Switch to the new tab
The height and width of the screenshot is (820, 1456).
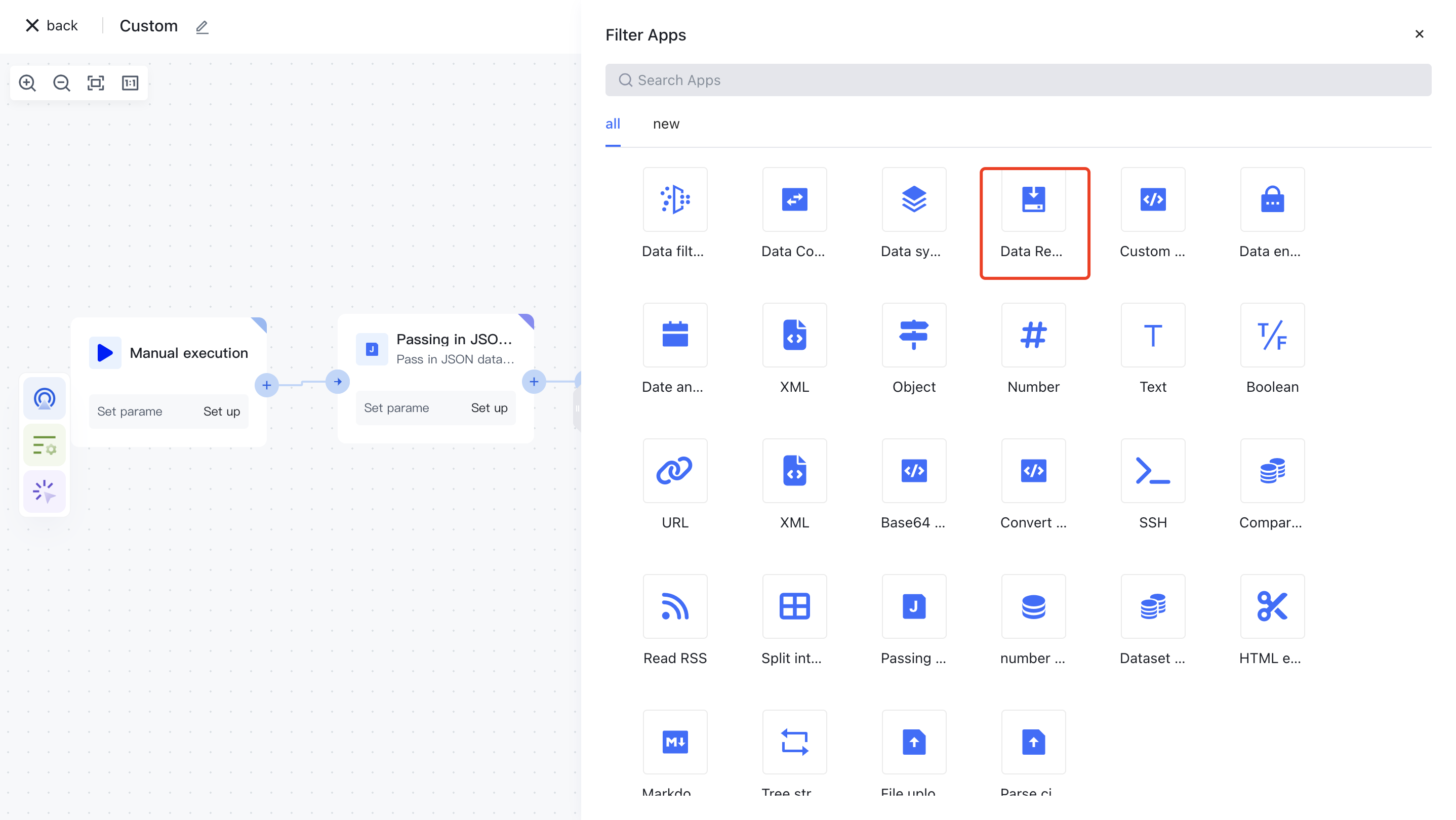[x=666, y=124]
